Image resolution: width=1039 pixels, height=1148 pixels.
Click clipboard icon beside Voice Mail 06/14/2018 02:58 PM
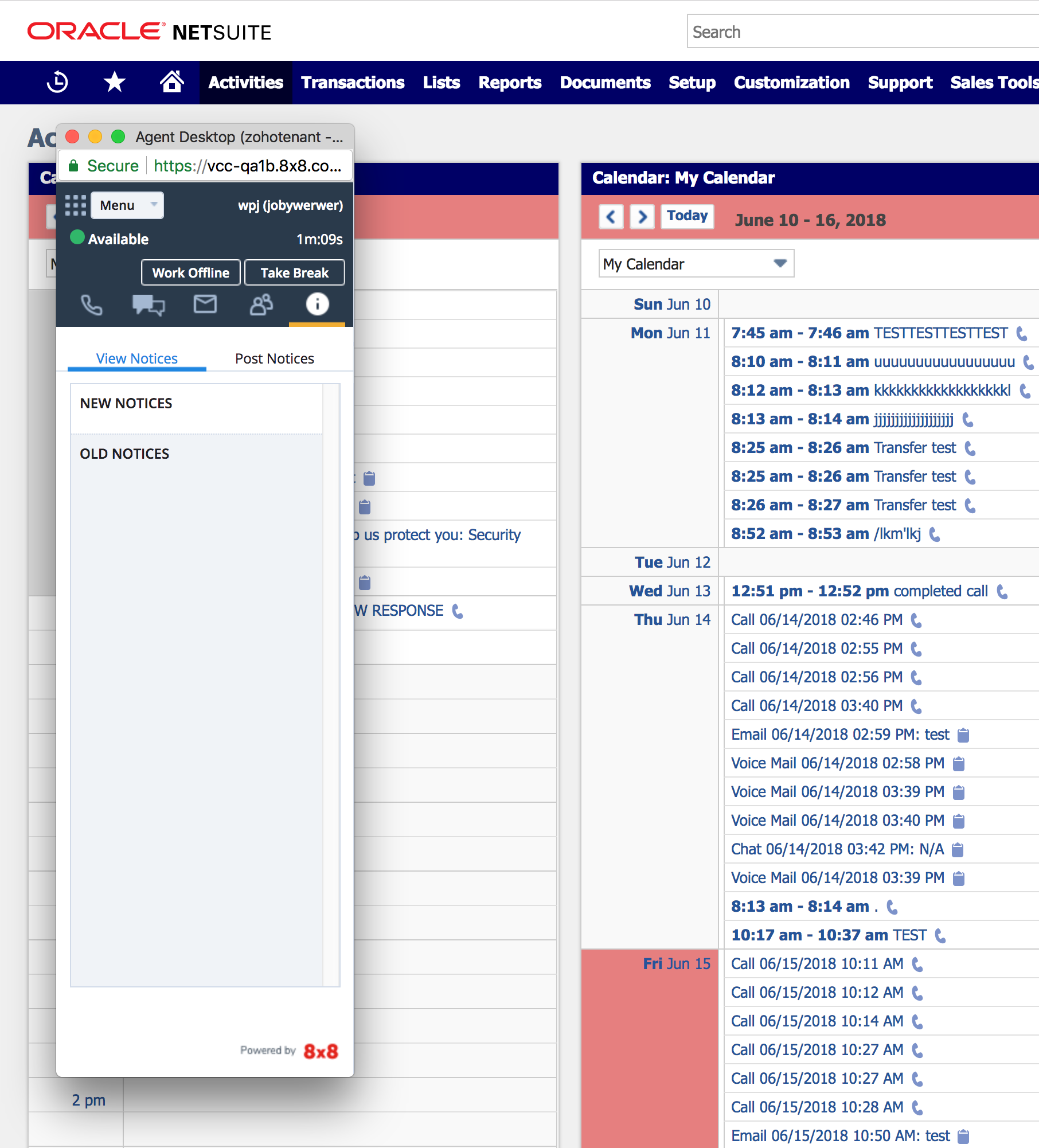click(x=959, y=764)
